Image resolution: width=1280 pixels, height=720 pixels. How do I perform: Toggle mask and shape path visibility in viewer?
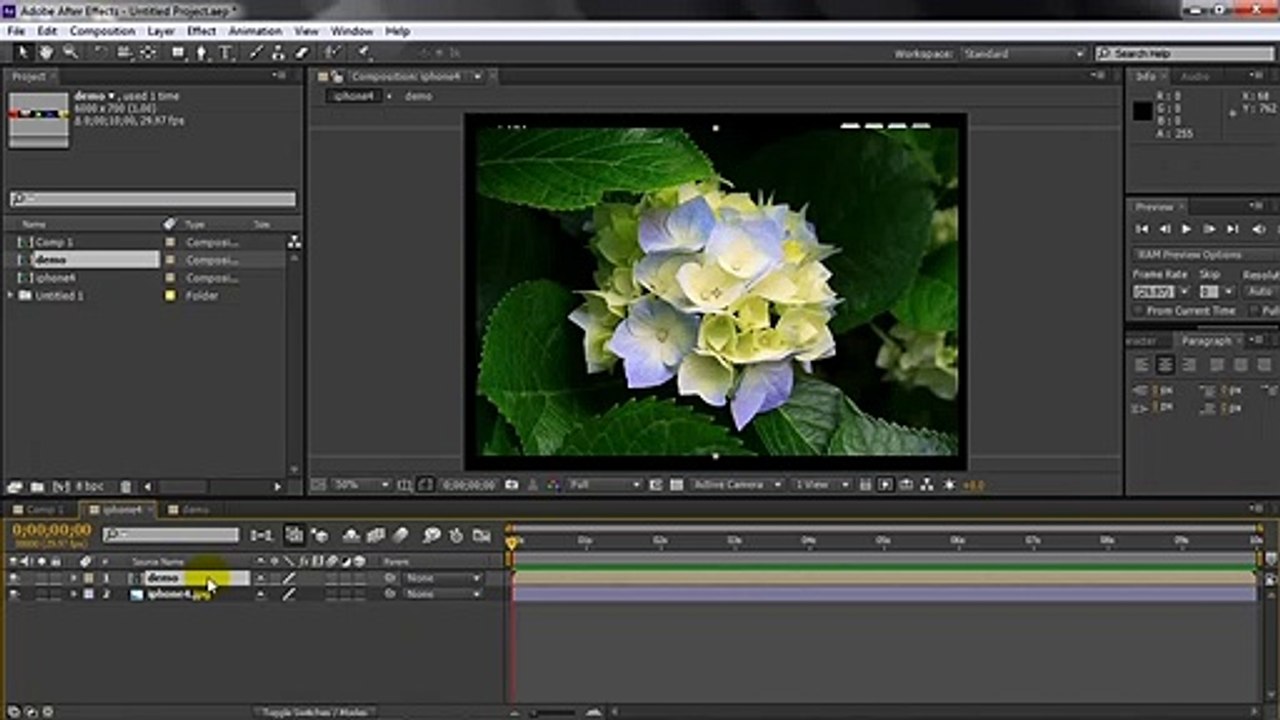pos(426,485)
